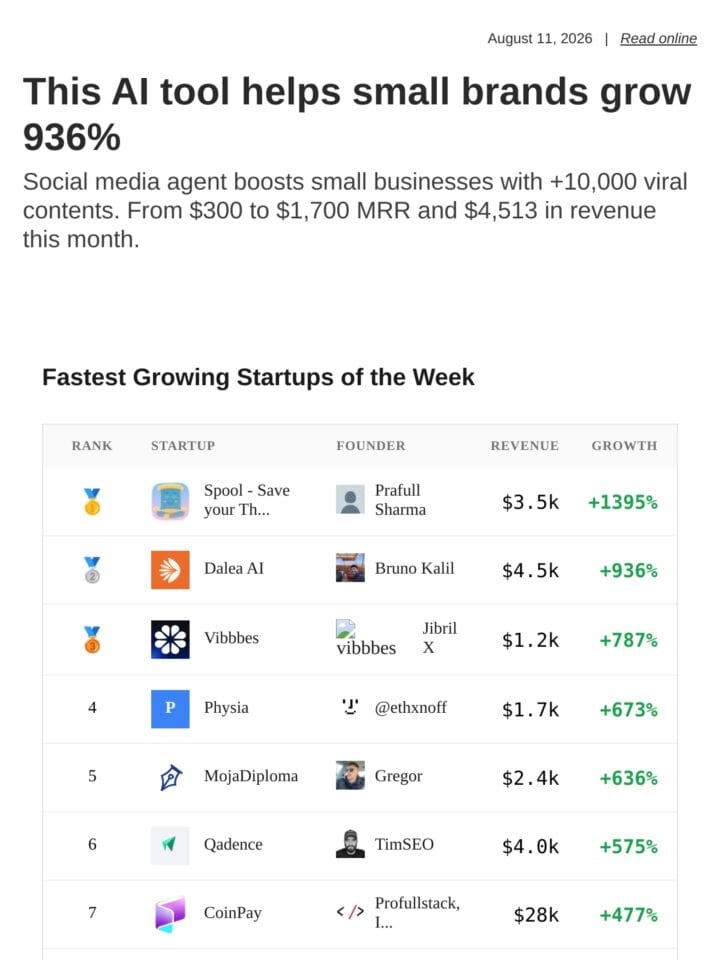Click the gold first-place medal icon

point(92,501)
